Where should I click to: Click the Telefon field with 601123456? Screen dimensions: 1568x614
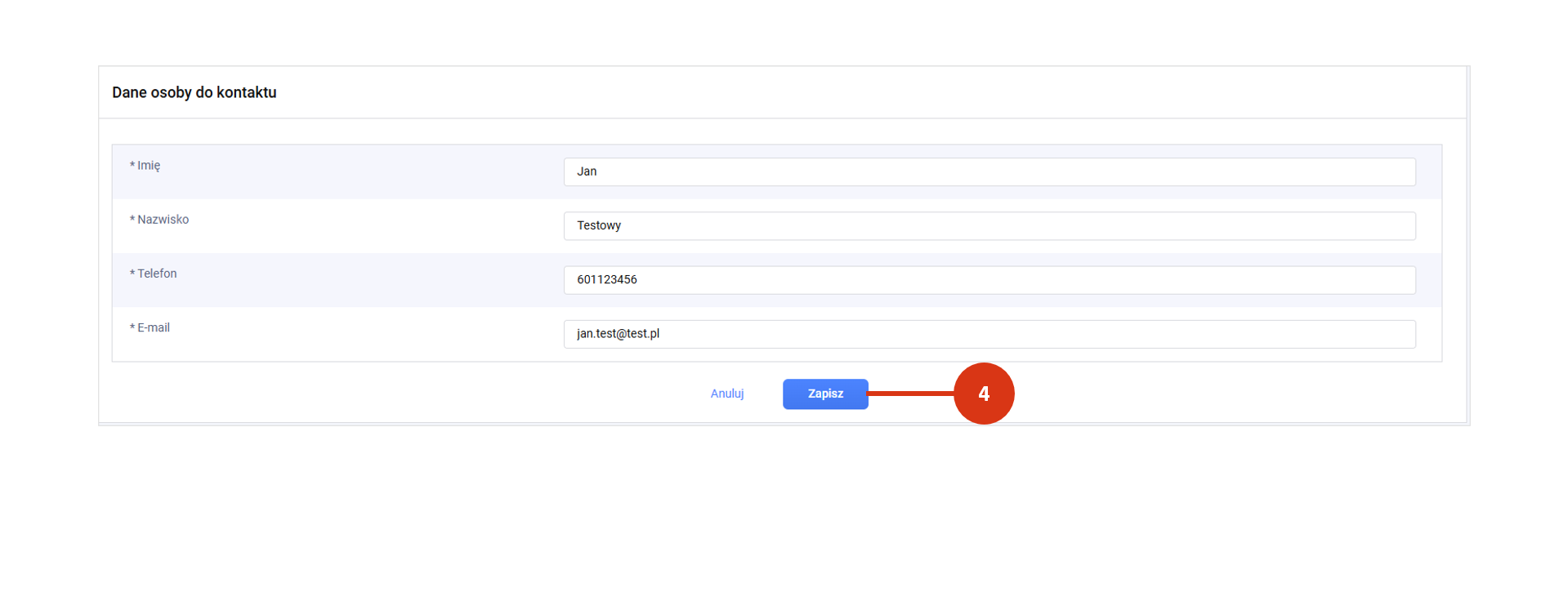989,280
